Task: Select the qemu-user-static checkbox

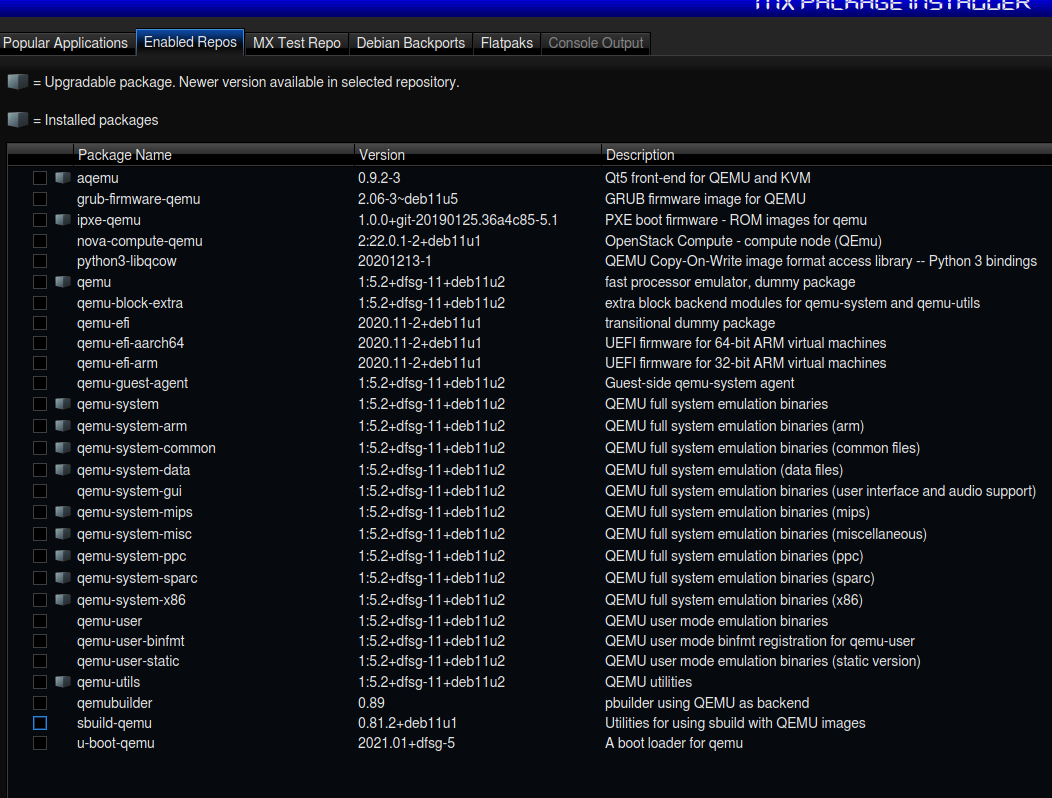Action: (x=40, y=661)
